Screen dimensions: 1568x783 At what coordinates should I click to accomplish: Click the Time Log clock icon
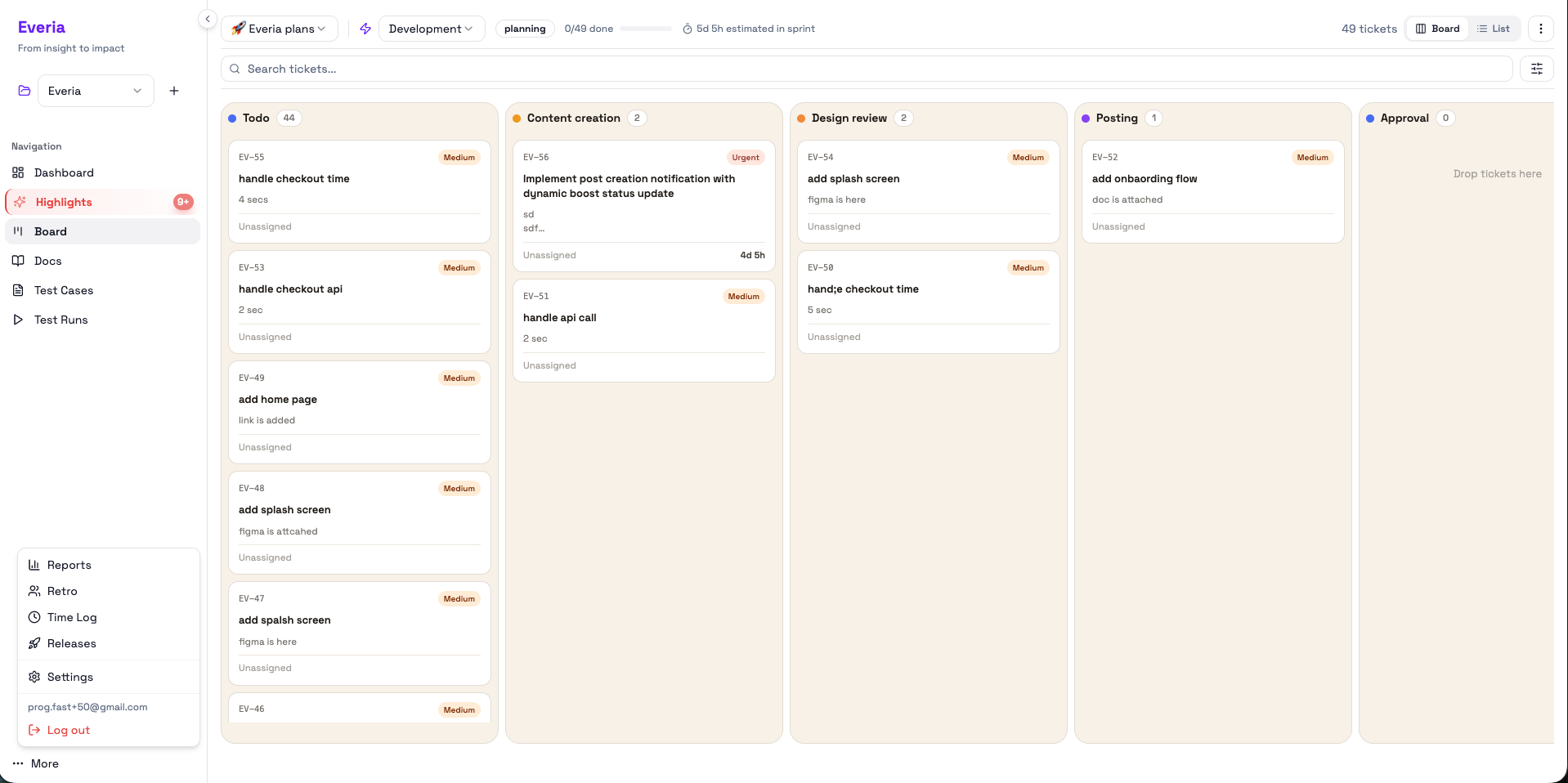[34, 617]
